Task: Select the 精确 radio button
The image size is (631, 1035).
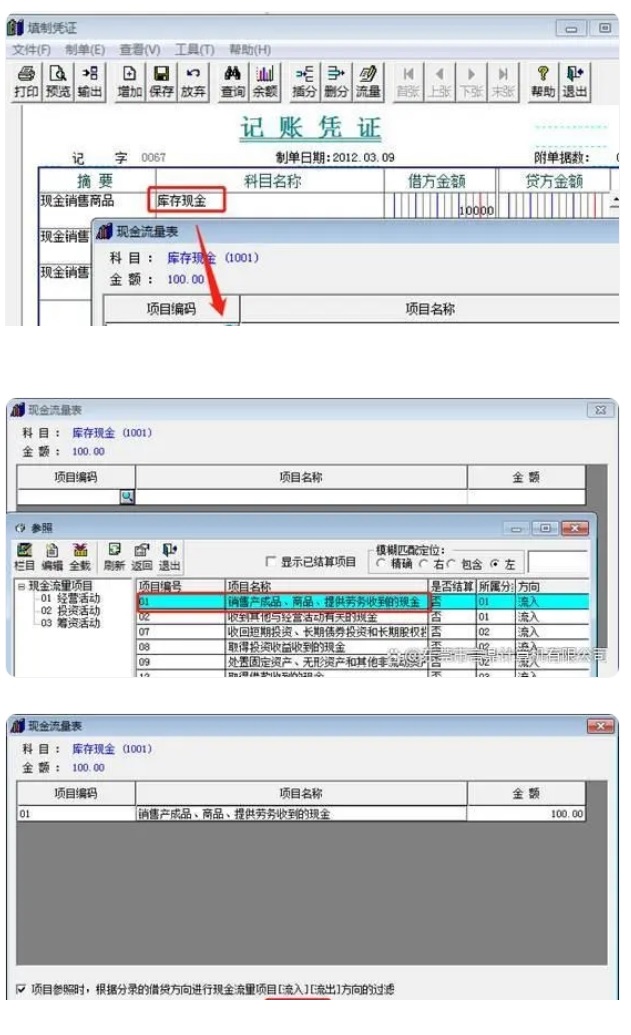Action: 380,564
